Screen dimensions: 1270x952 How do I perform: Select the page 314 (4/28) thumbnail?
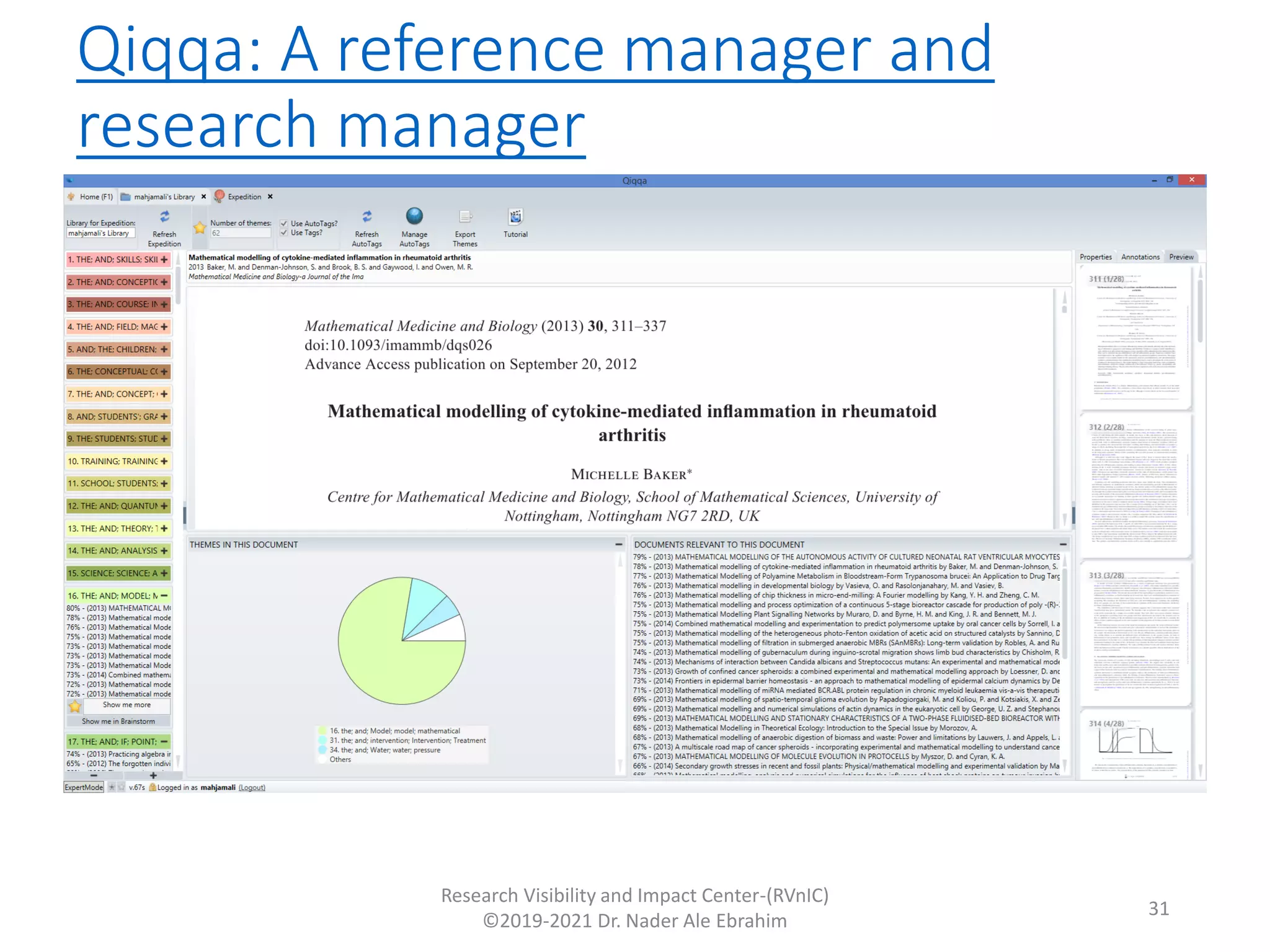coord(1135,745)
